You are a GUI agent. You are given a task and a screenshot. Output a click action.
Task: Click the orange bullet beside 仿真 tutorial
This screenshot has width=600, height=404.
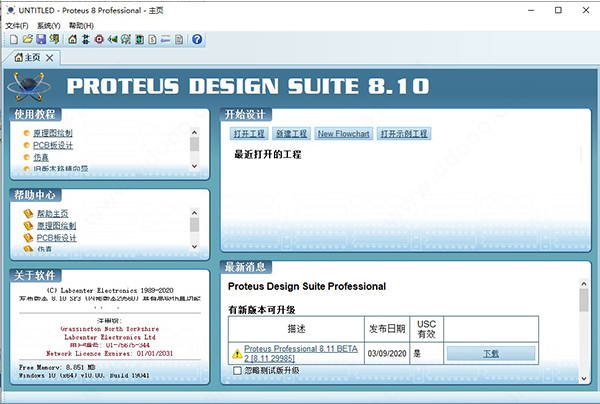point(26,157)
